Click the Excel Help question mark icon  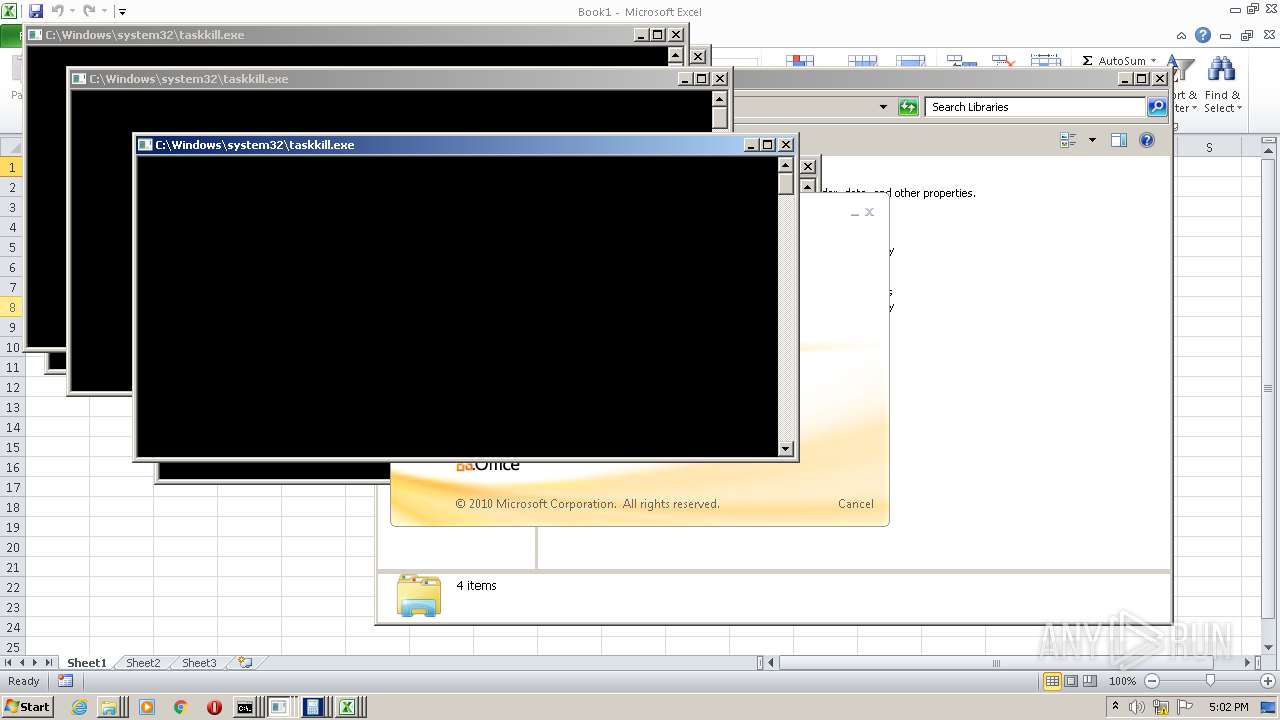(x=1203, y=35)
